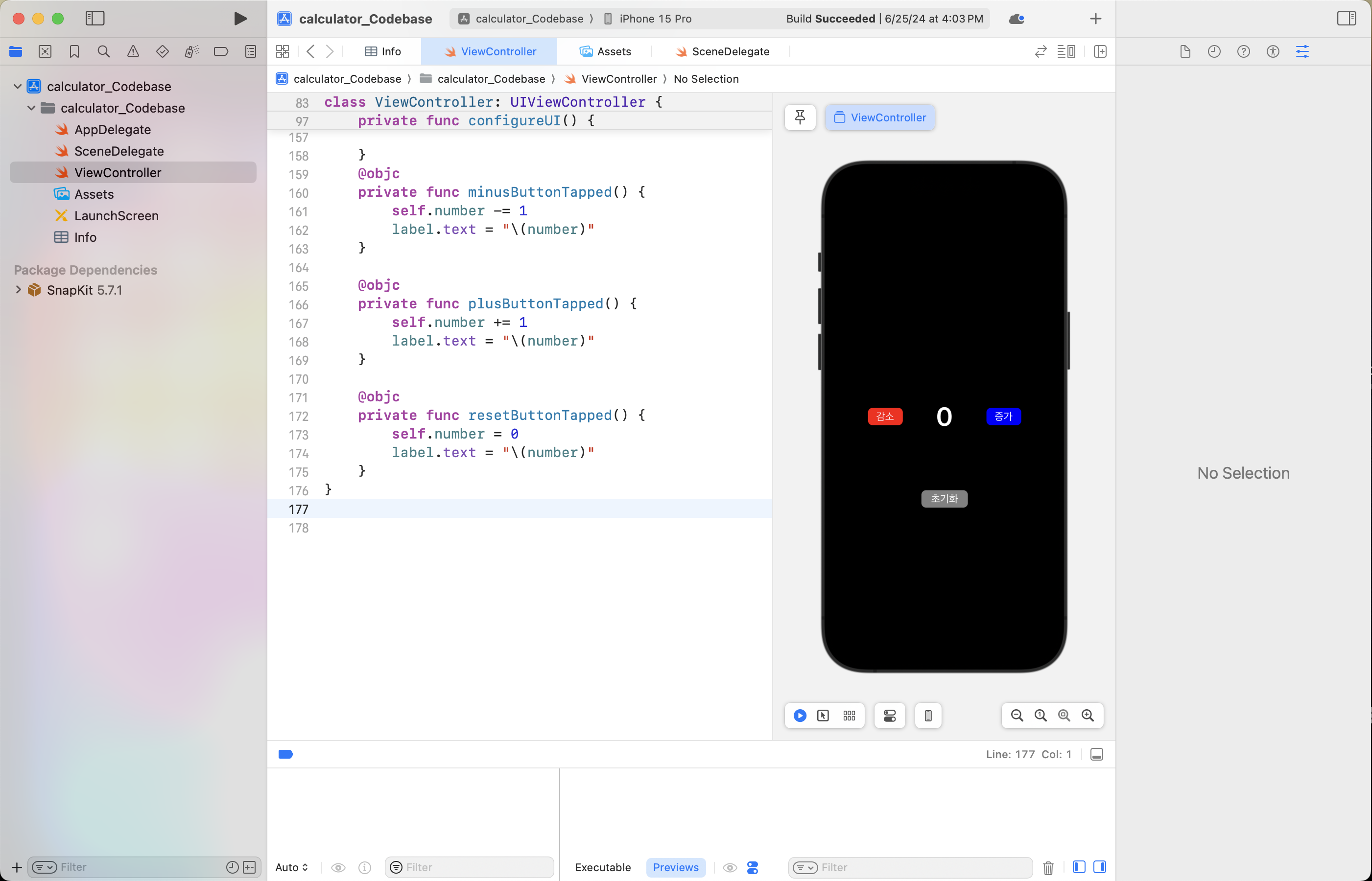Image resolution: width=1372 pixels, height=881 pixels.
Task: Open the Auto variables scope dropdown
Action: click(292, 867)
